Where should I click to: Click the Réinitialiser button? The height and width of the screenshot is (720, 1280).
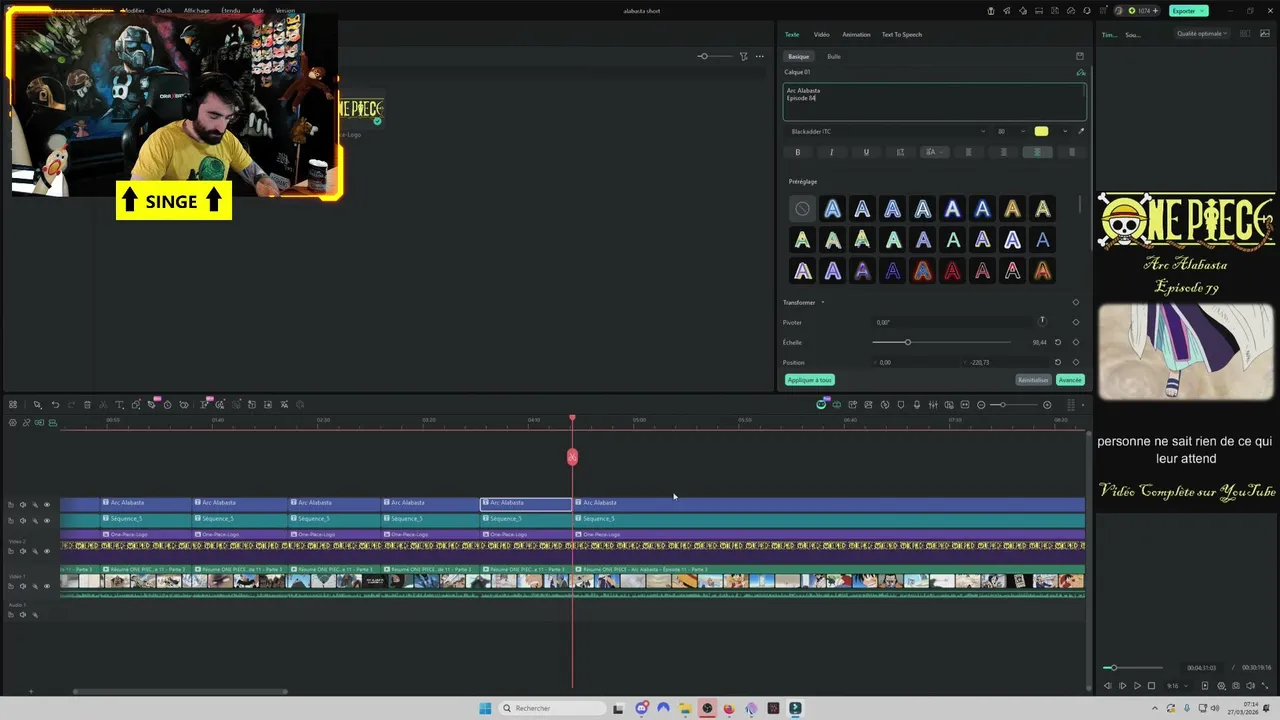(1033, 380)
